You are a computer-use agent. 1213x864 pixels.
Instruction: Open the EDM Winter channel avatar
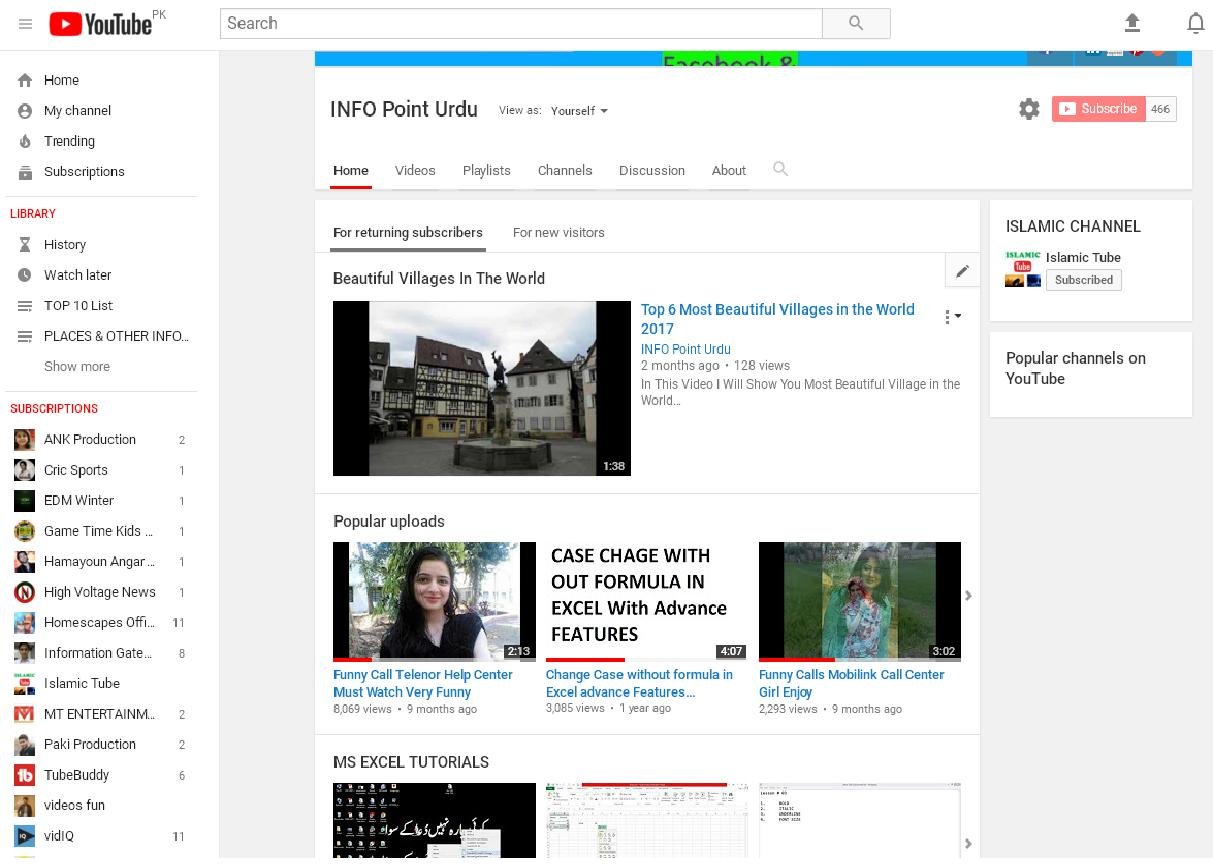(25, 500)
